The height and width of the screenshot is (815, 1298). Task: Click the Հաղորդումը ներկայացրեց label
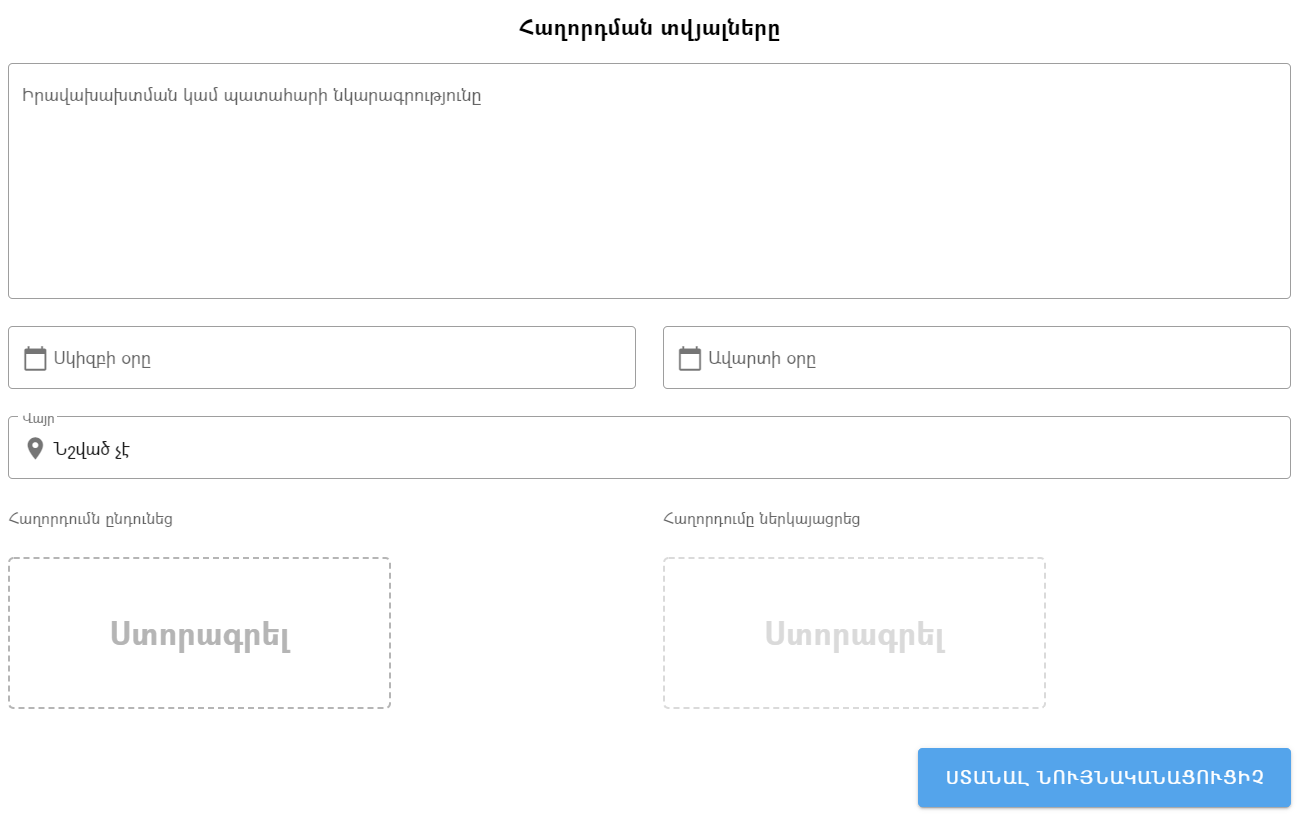(x=761, y=519)
